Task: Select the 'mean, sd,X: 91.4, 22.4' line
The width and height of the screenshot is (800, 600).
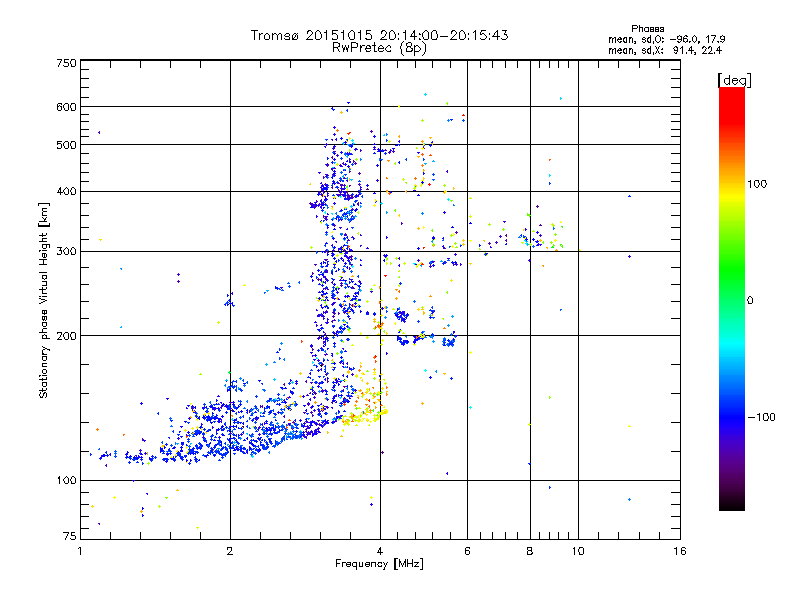Action: (x=665, y=50)
